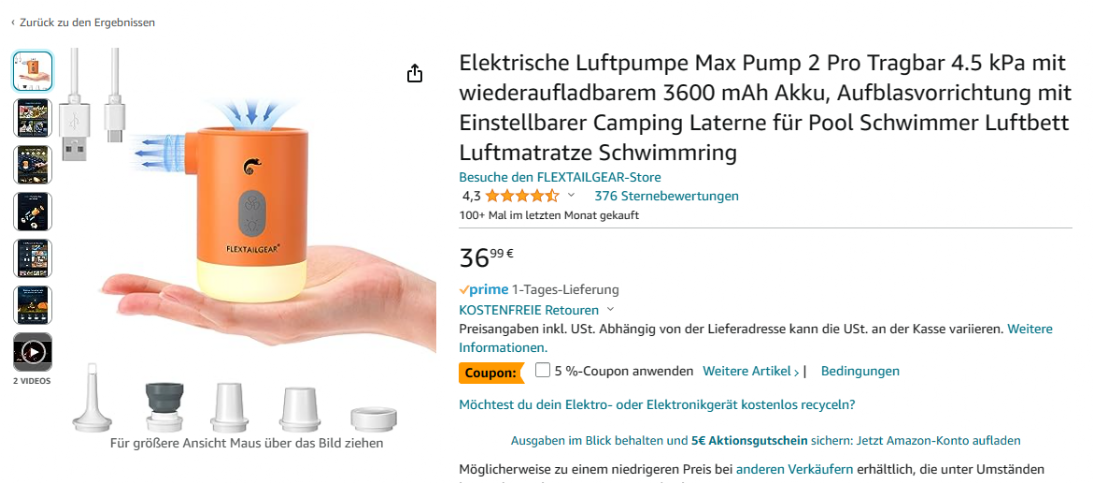
Task: Select the sixth product image thumbnail
Action: point(33,305)
